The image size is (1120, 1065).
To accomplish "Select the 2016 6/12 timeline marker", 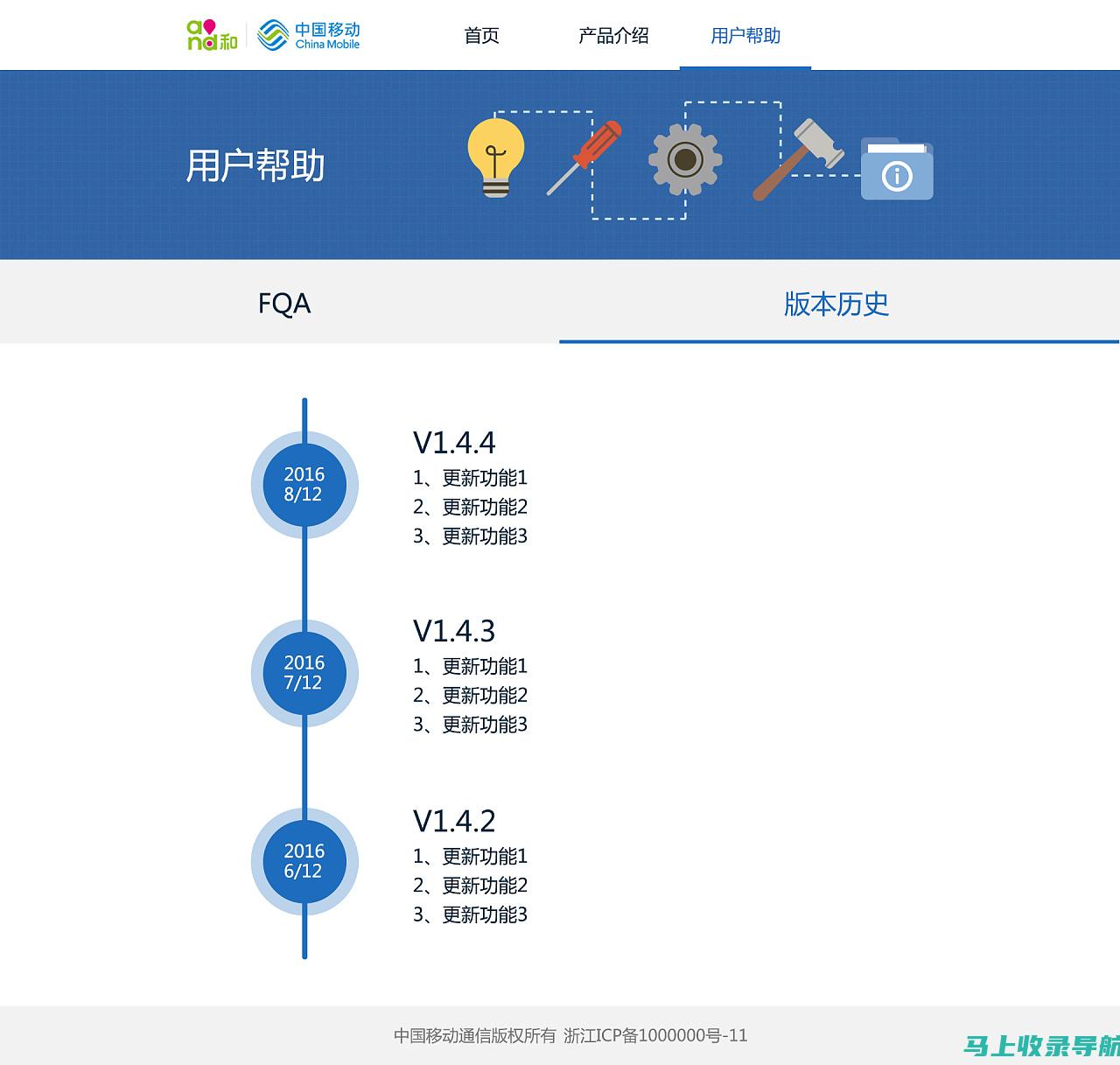I will [304, 861].
